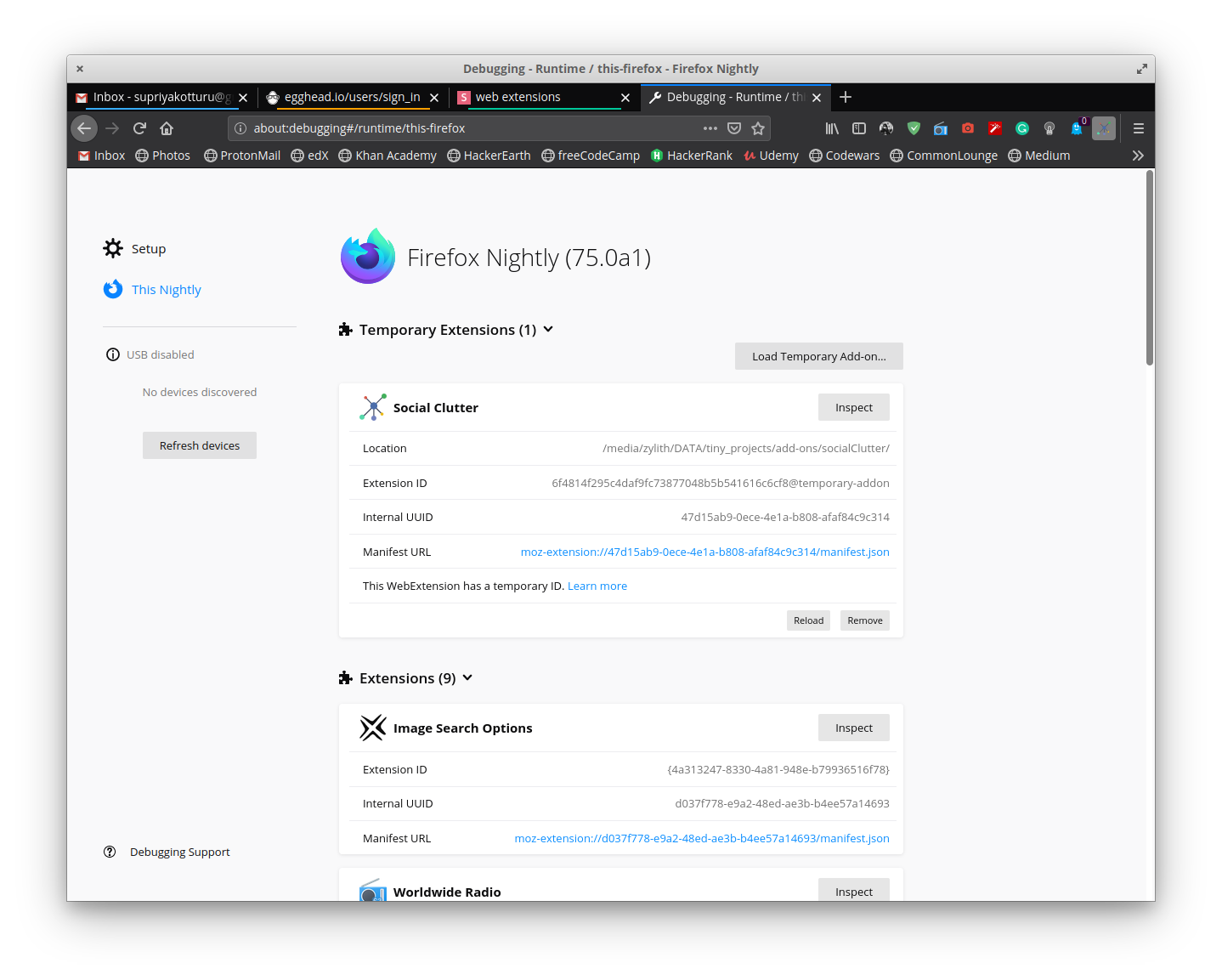Screen dimensions: 1222x980
Task: Switch to the egghead.io sign_in tab
Action: (353, 97)
